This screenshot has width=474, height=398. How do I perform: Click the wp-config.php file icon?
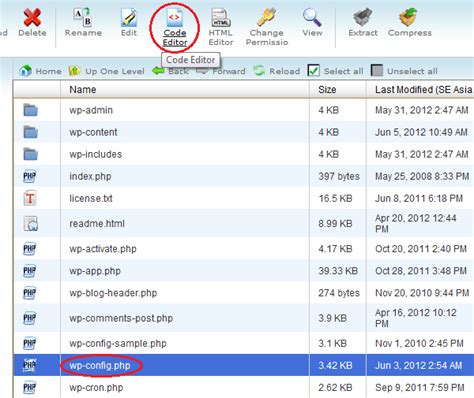coord(30,365)
